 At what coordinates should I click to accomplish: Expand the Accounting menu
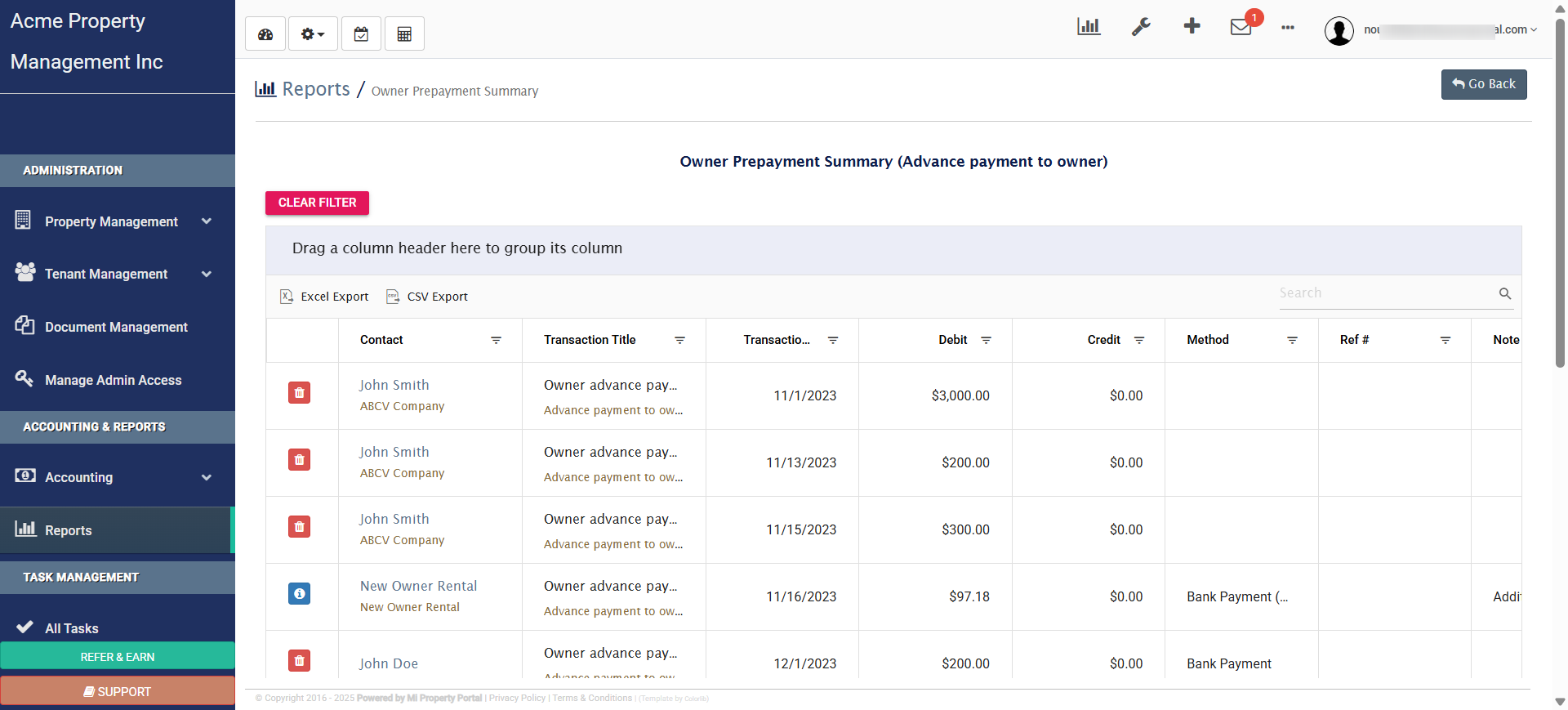[118, 477]
